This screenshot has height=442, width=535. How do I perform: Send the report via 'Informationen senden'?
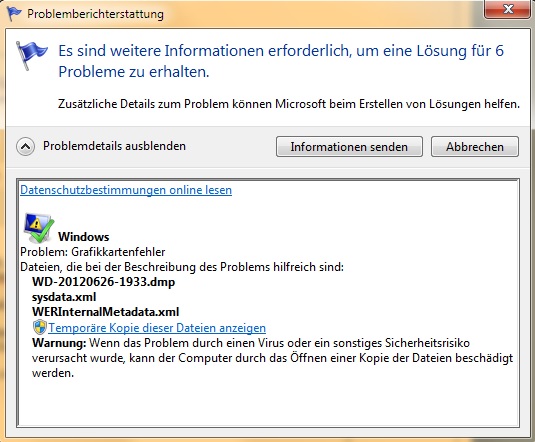[349, 147]
